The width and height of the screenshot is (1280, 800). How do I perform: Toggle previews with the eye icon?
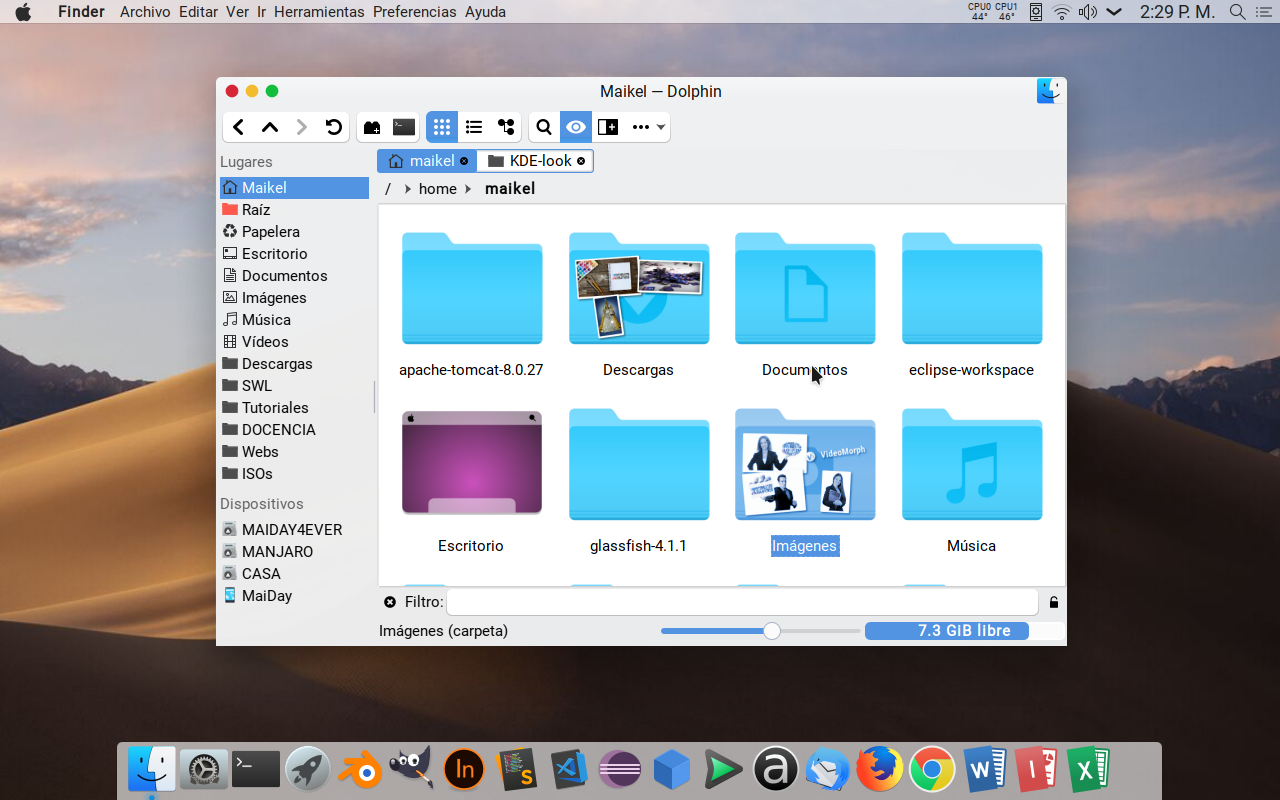pyautogui.click(x=576, y=127)
